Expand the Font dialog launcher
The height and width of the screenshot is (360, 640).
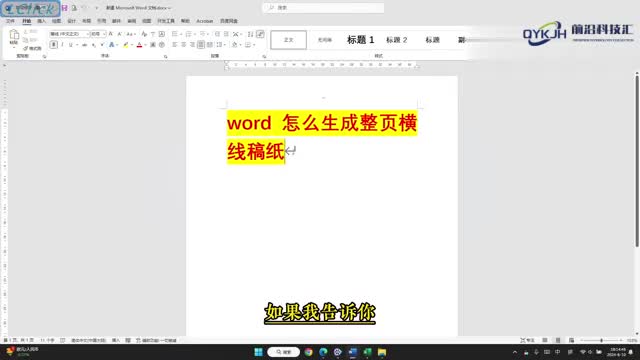click(165, 56)
